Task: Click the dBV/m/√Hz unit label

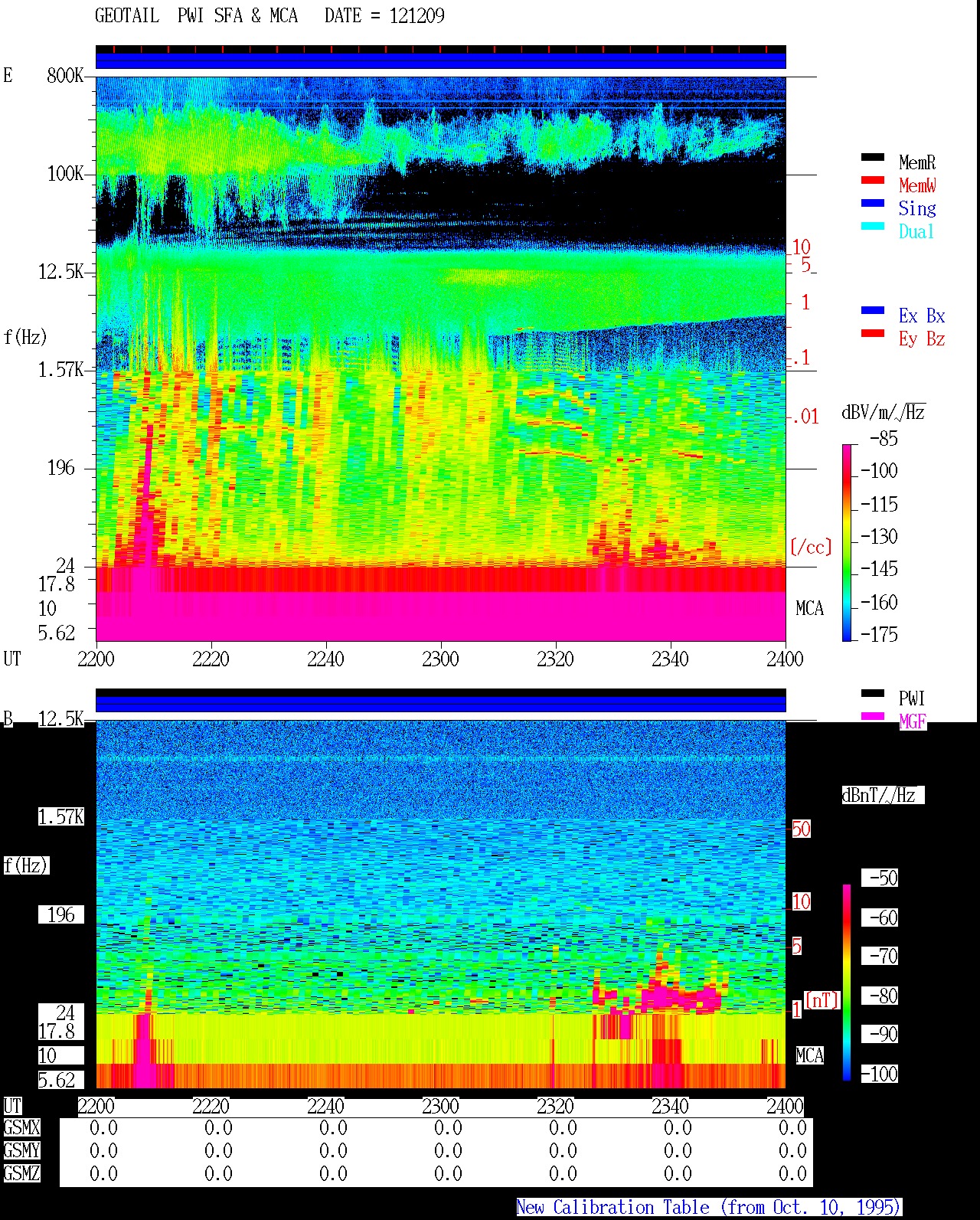Action: click(x=884, y=412)
